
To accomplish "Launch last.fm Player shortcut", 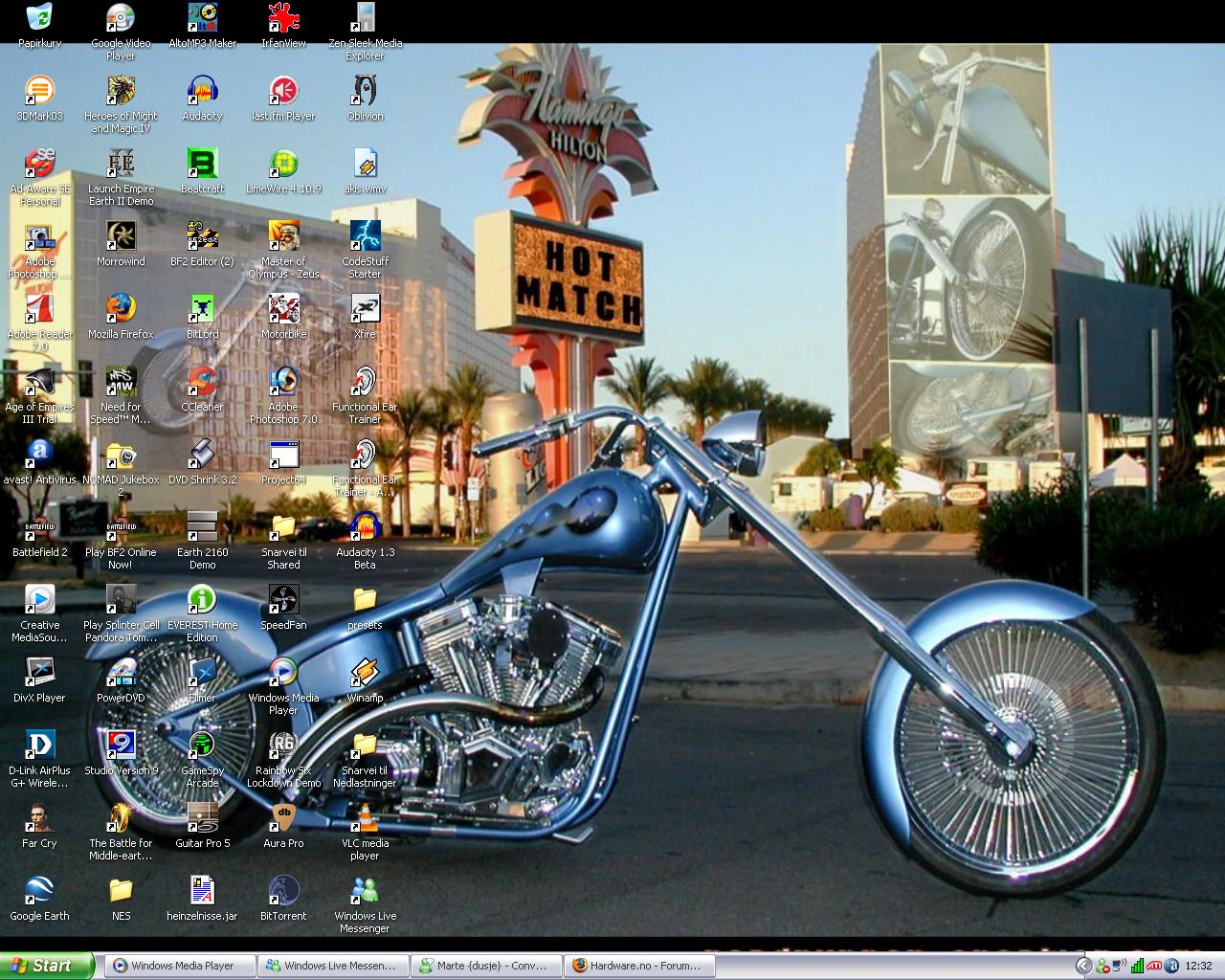I will click(x=283, y=98).
